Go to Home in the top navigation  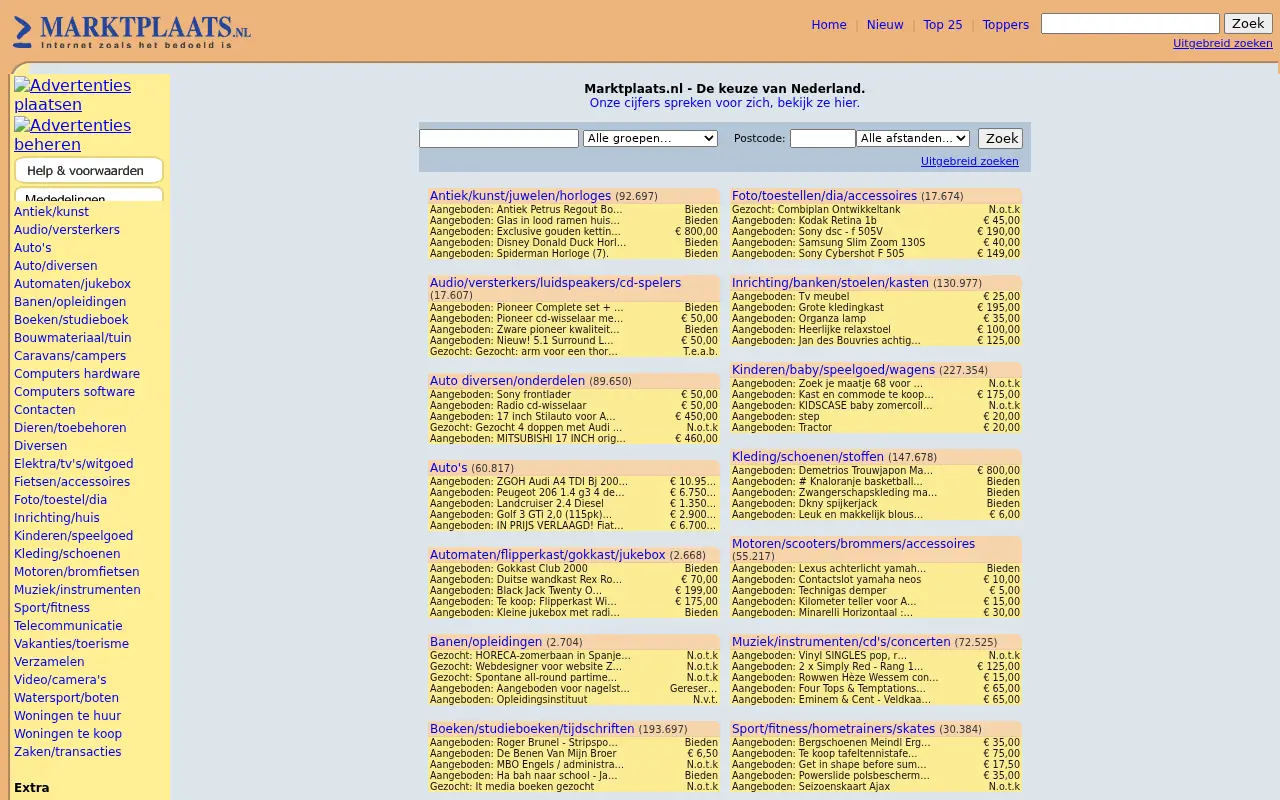click(829, 25)
